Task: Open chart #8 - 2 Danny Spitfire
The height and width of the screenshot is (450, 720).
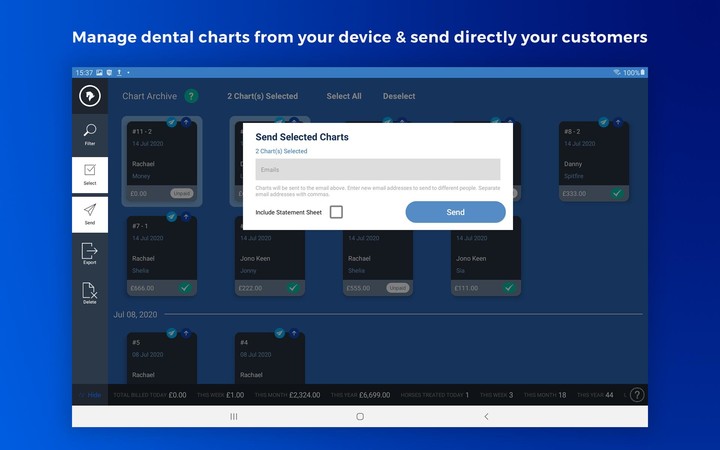Action: pyautogui.click(x=594, y=161)
